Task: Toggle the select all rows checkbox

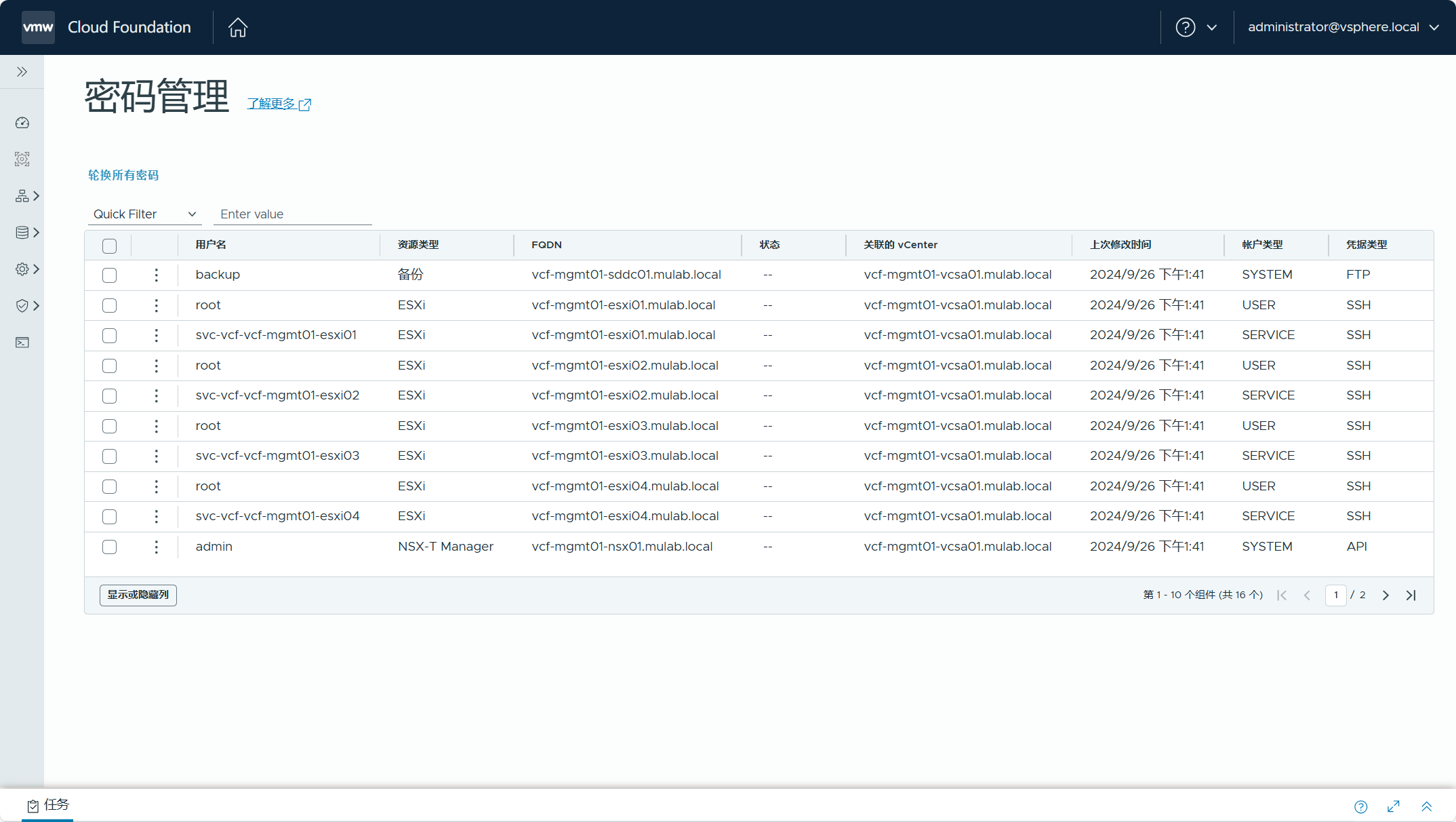Action: (109, 245)
